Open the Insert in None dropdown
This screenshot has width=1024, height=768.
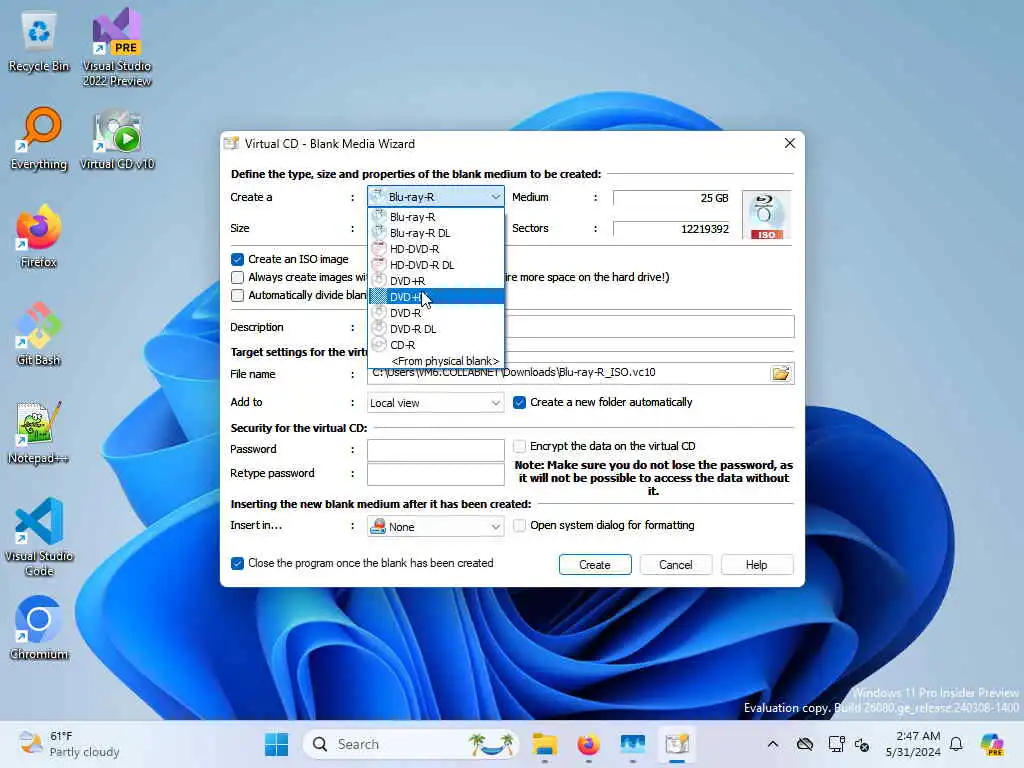pos(436,526)
